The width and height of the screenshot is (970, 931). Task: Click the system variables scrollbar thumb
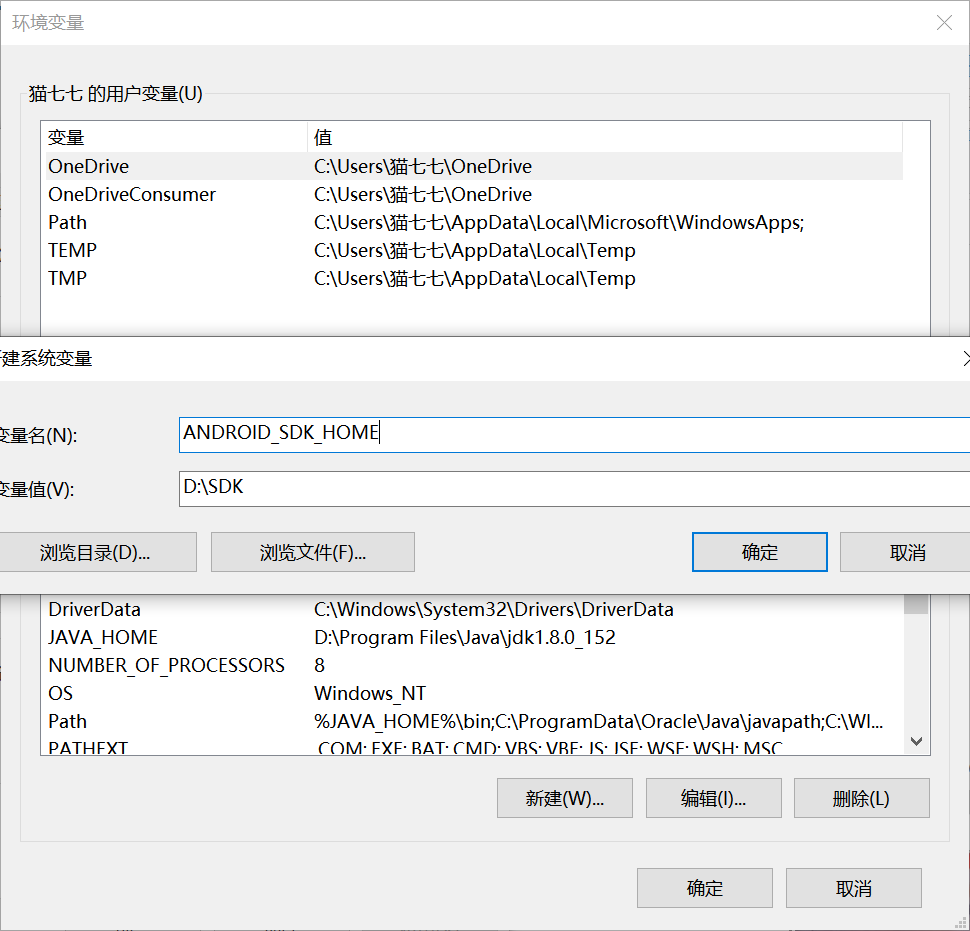(x=916, y=604)
